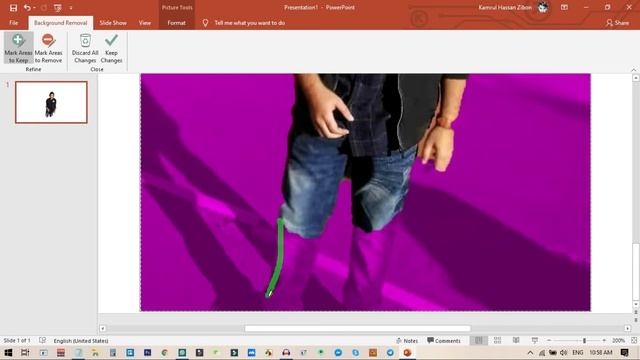This screenshot has width=640, height=360.
Task: Show hidden system tray icons
Action: [x=530, y=353]
